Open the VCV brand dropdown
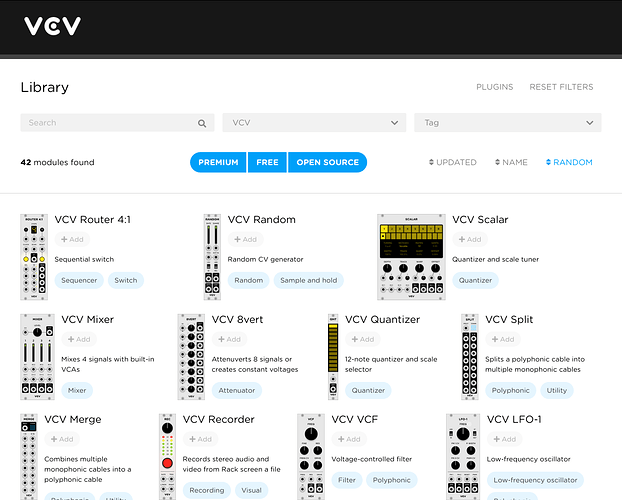 (314, 123)
